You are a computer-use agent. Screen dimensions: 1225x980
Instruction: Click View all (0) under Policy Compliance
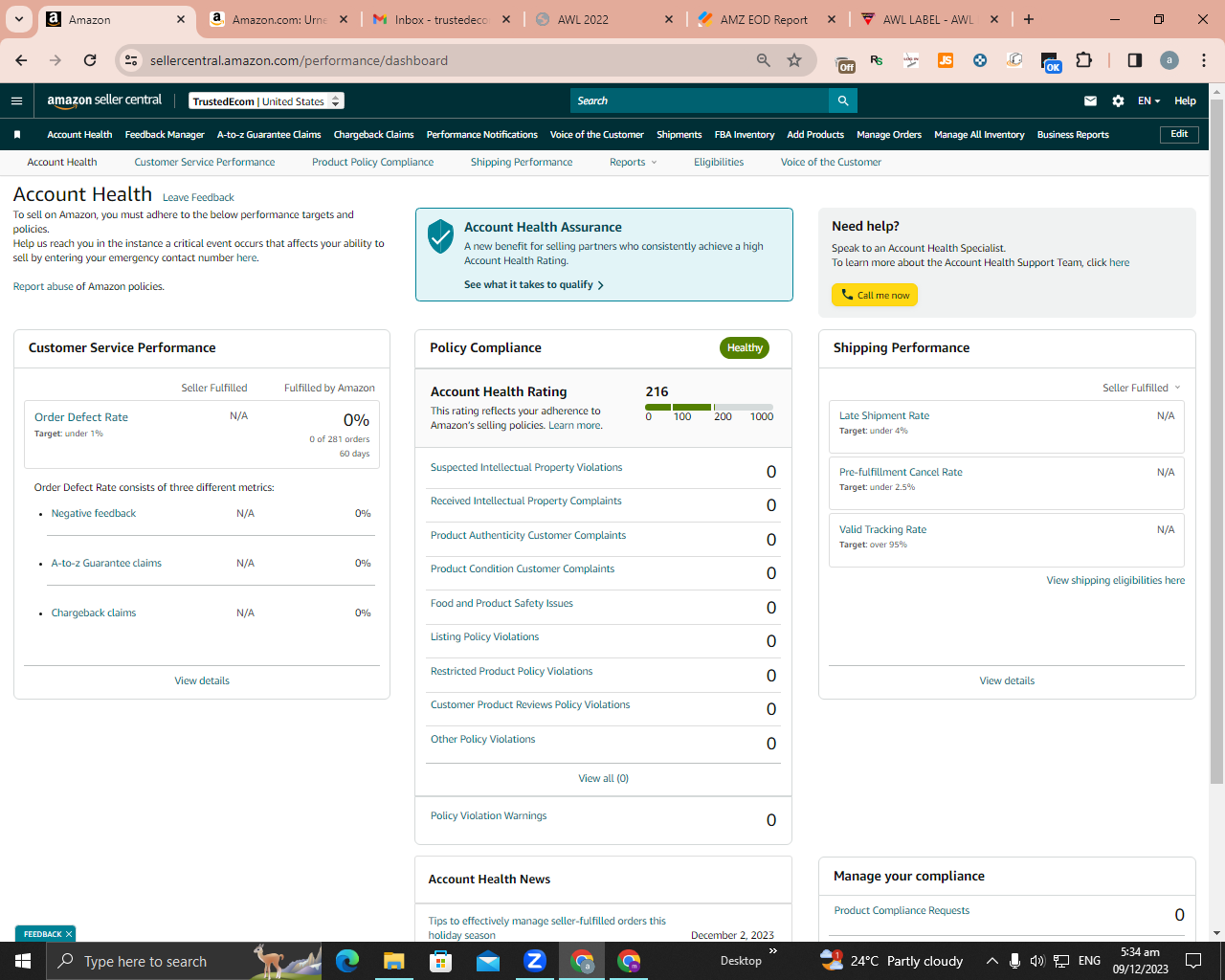pyautogui.click(x=603, y=779)
